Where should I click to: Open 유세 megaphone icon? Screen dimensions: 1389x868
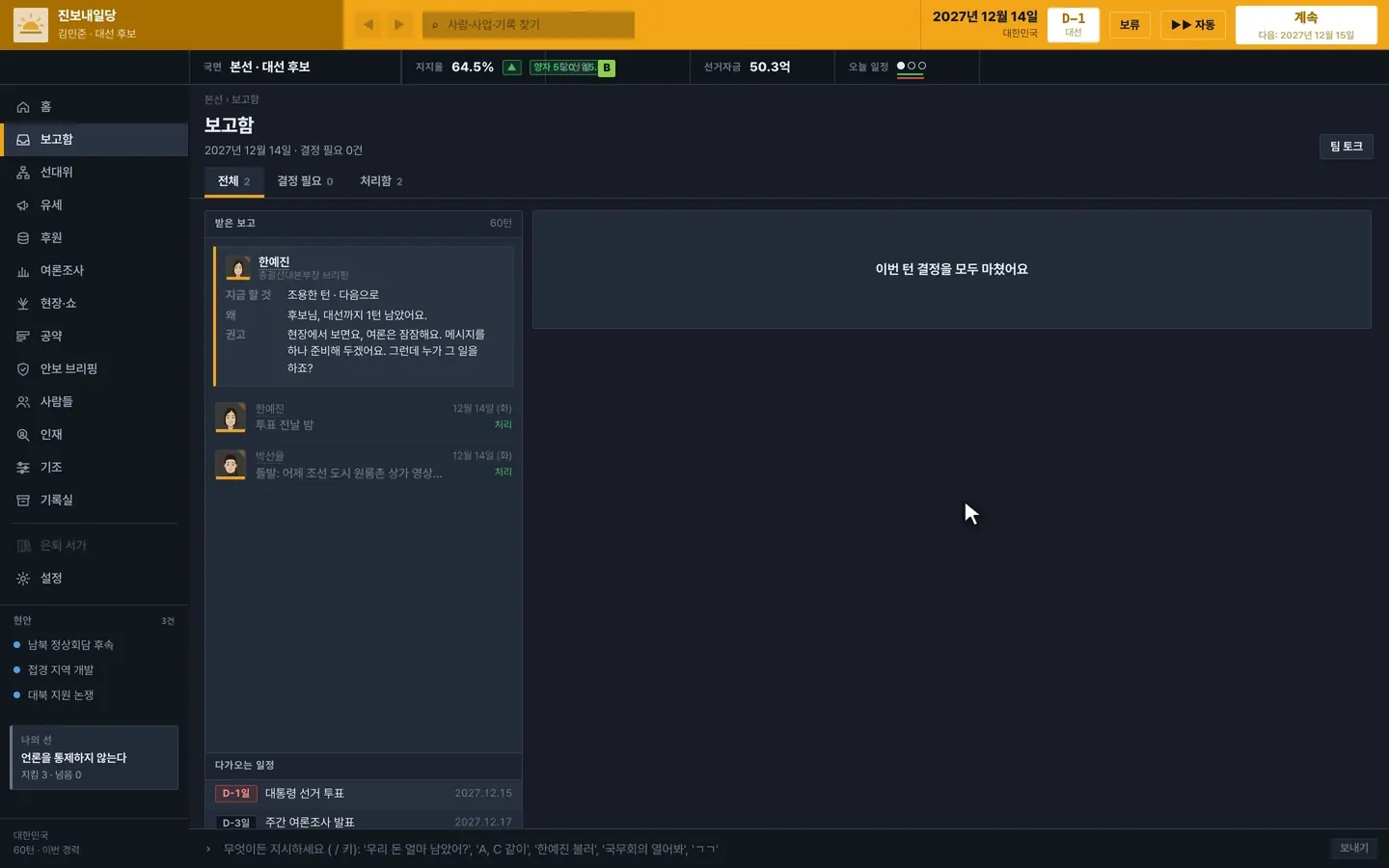23,205
